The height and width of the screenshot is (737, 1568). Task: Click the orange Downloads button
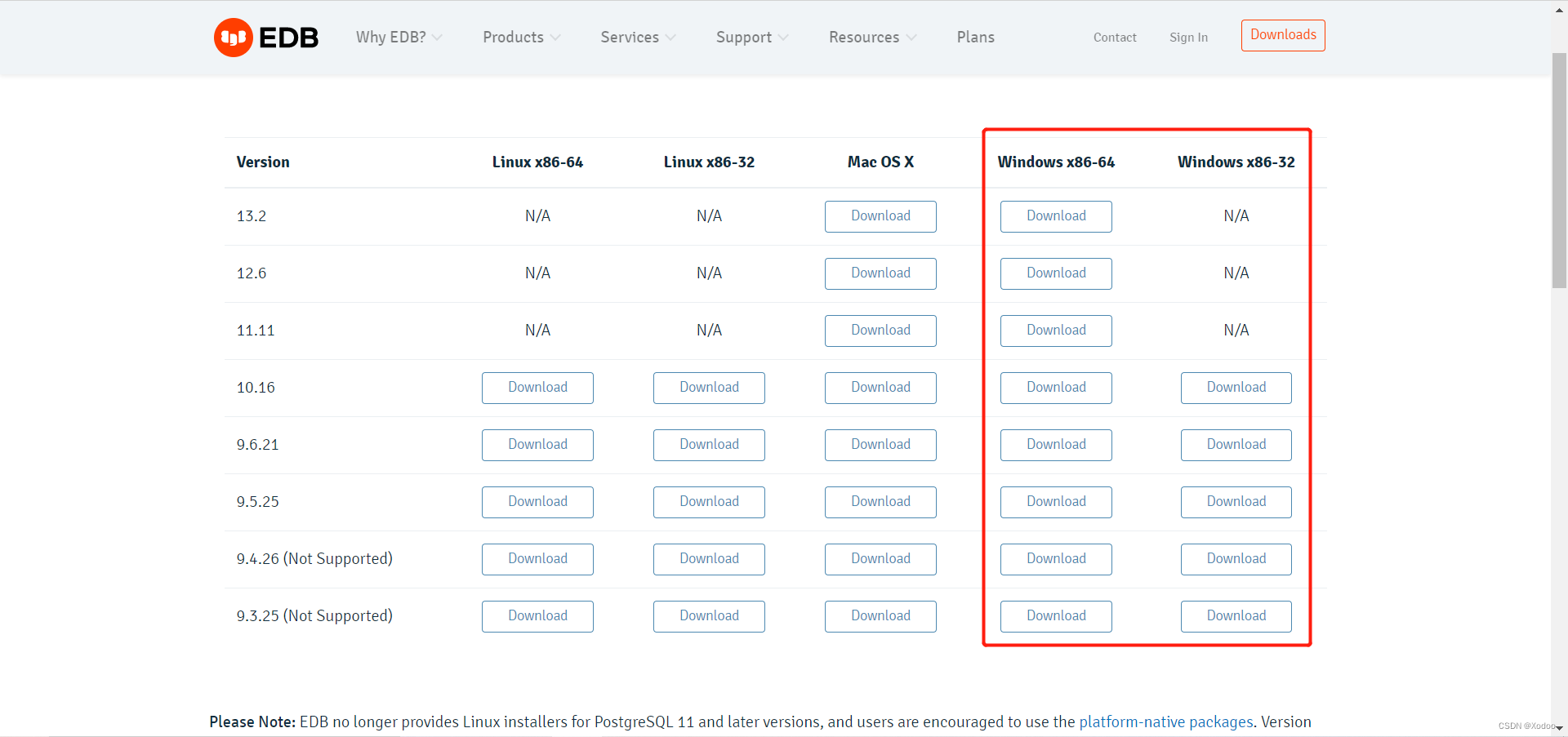(1283, 35)
